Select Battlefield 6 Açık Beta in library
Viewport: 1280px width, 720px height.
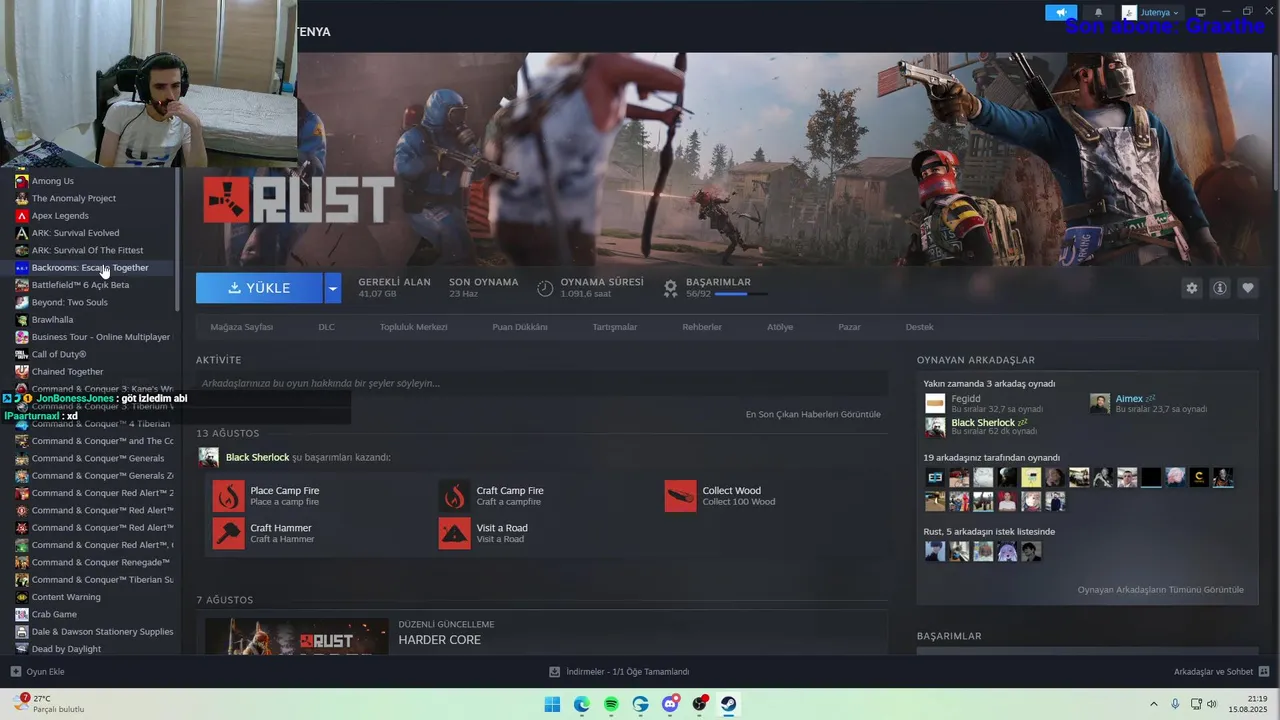click(80, 285)
